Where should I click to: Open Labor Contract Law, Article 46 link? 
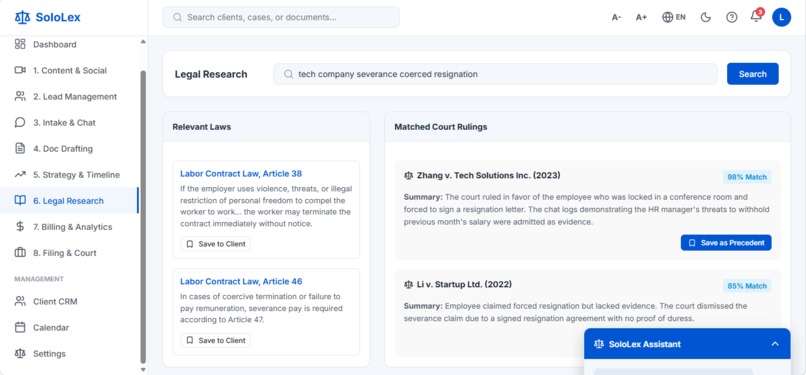(x=241, y=282)
